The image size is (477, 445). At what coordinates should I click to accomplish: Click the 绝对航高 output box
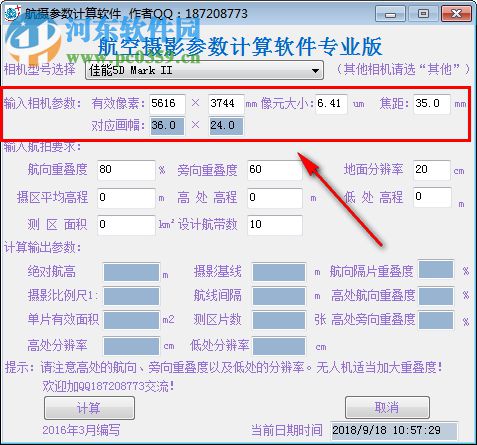(x=131, y=272)
